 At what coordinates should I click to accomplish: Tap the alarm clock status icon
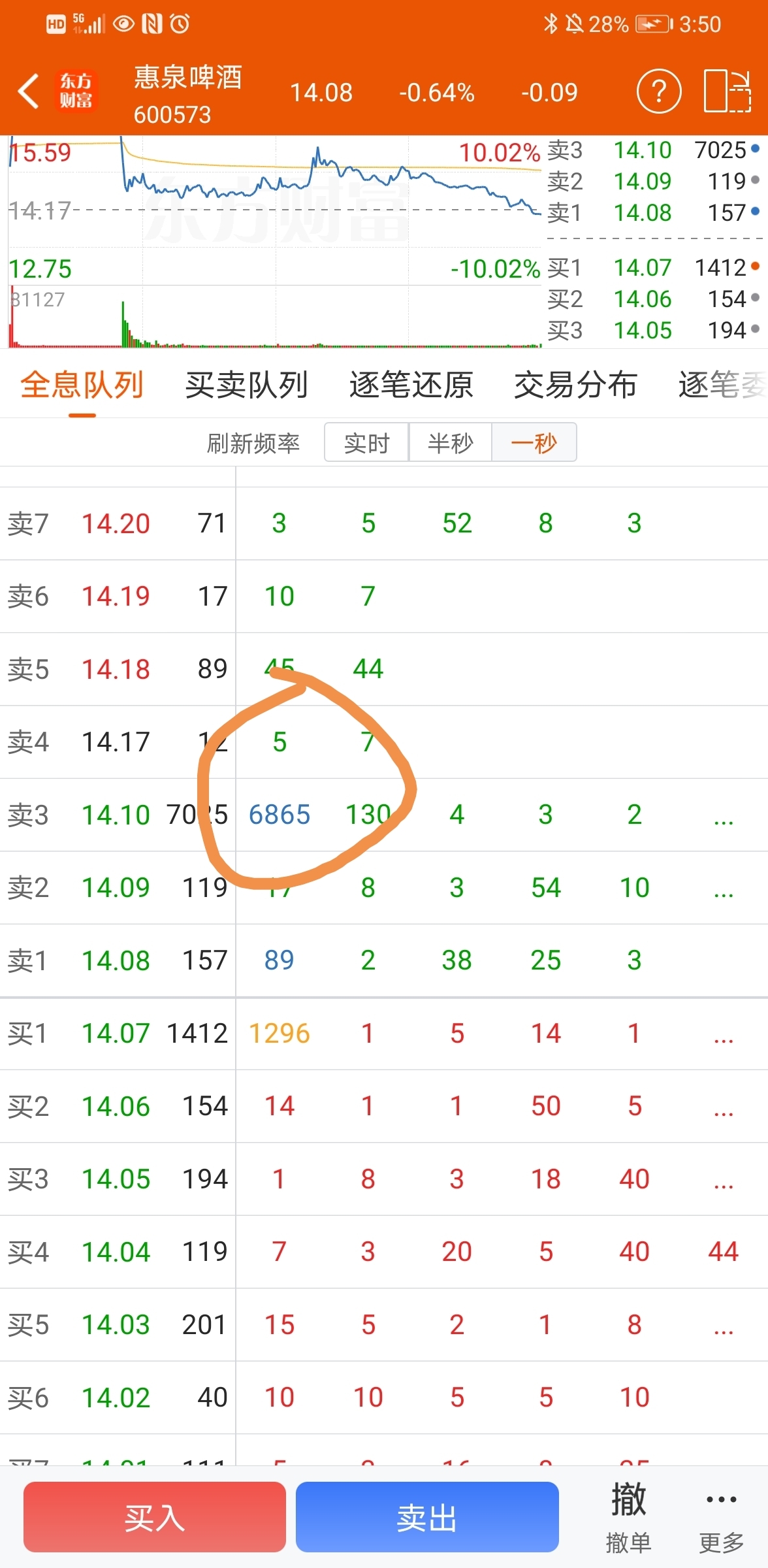point(180,24)
